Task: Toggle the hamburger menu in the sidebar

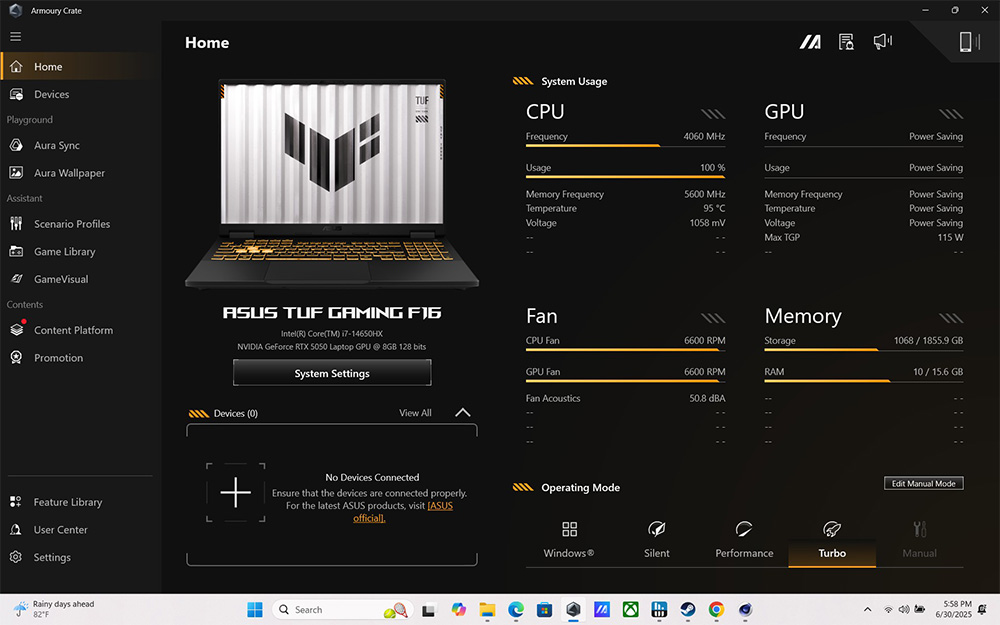Action: point(15,36)
